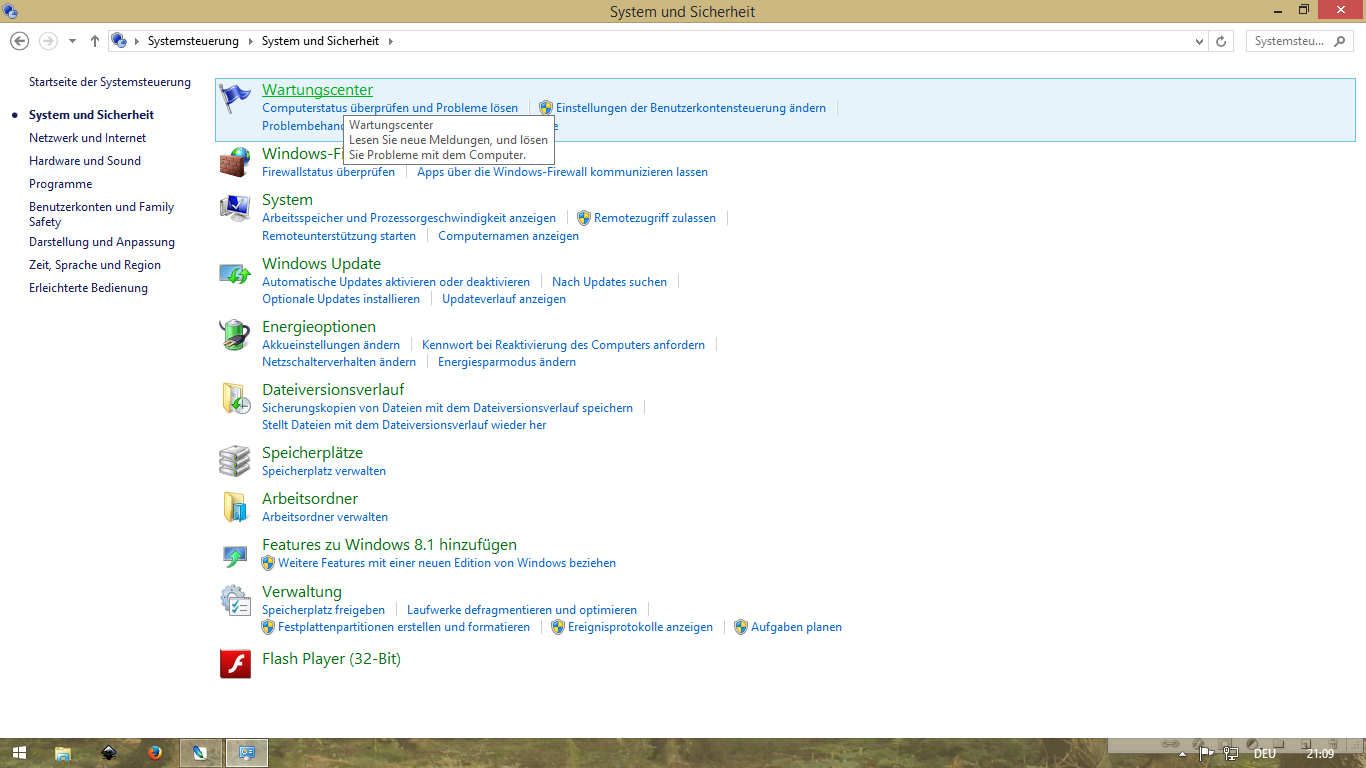
Task: Click Aufgaben planen
Action: point(796,627)
